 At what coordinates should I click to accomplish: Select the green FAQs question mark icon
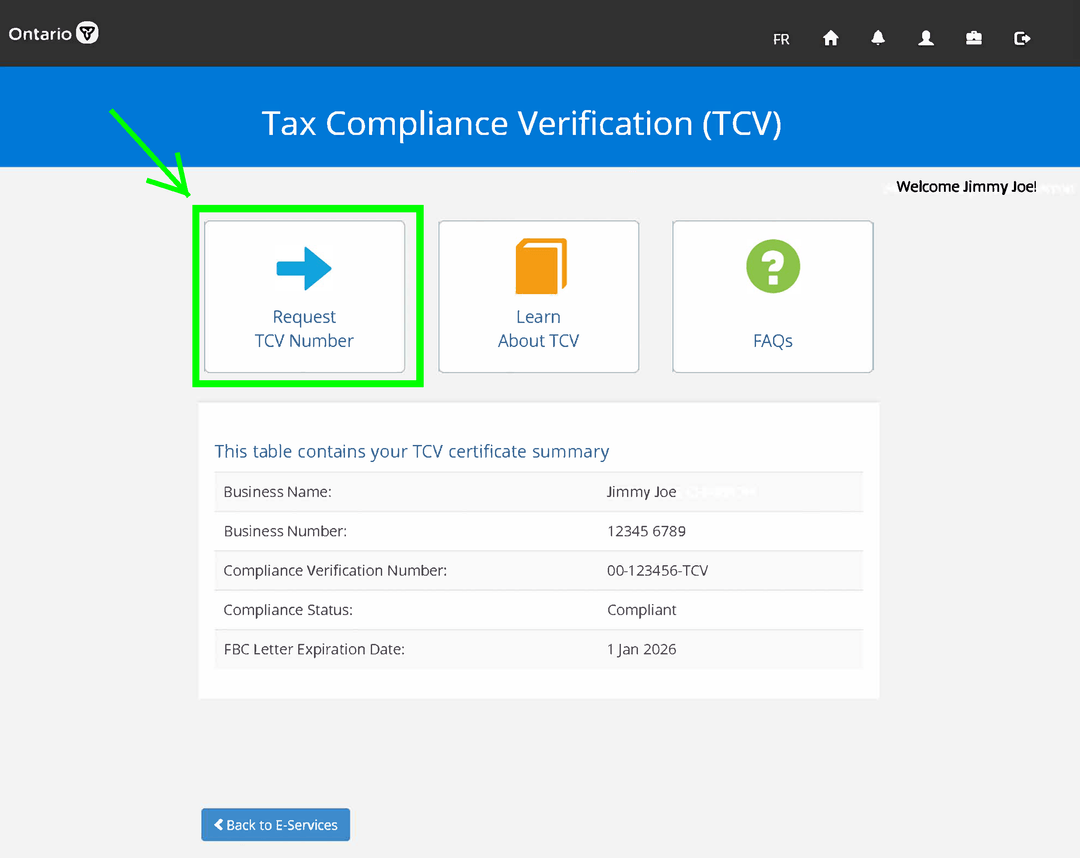[772, 266]
